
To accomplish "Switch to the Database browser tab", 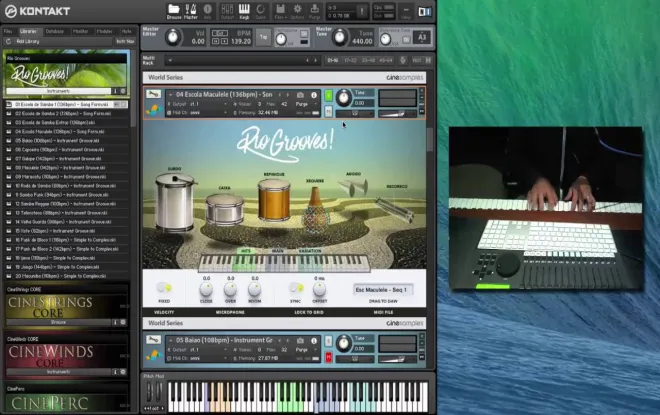I will click(x=54, y=31).
